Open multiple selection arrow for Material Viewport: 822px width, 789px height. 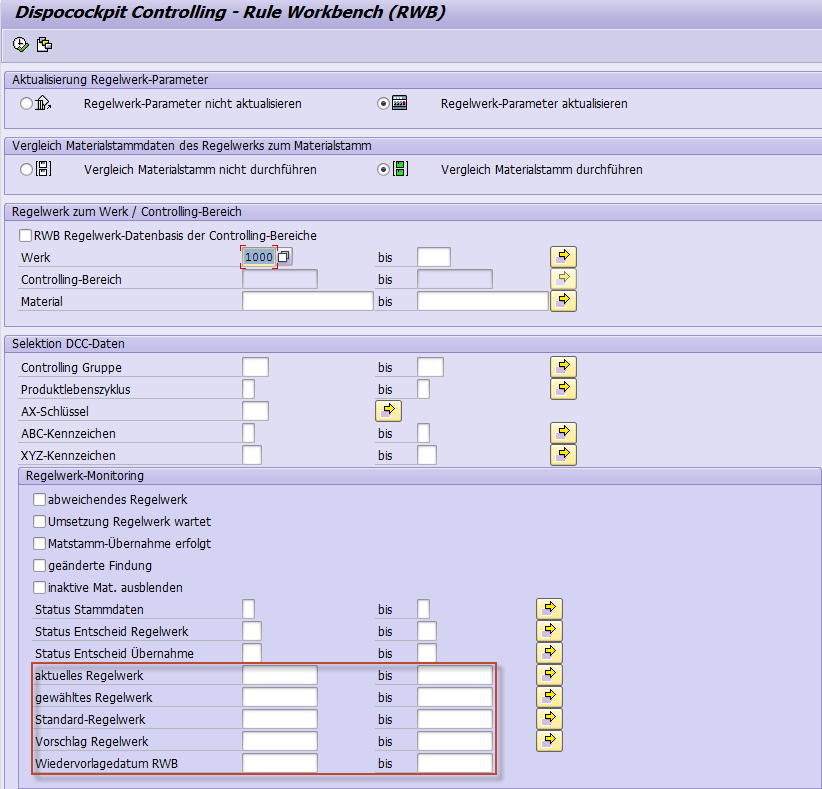click(x=563, y=300)
